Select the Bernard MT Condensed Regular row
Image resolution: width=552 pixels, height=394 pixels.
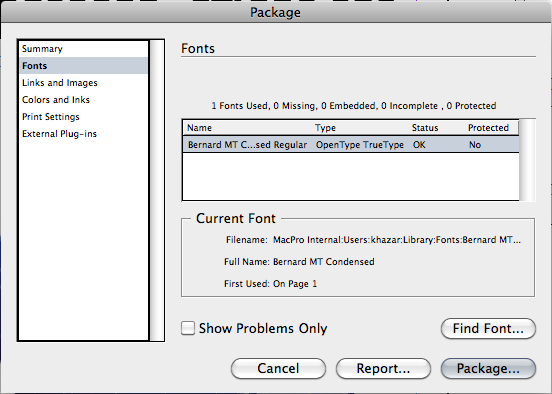click(x=351, y=145)
